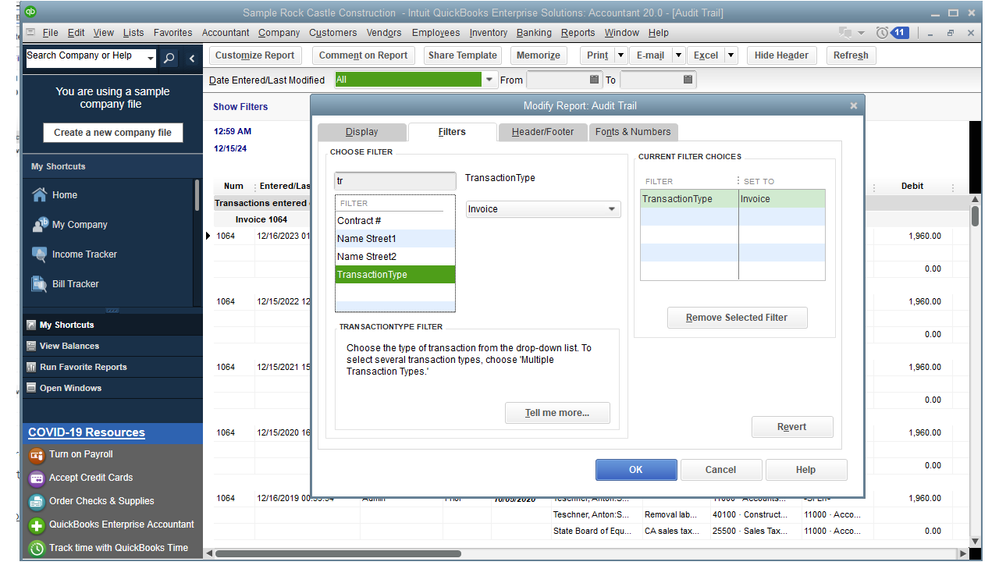Open My Company shortcut icon
Image resolution: width=999 pixels, height=562 pixels.
click(40, 224)
